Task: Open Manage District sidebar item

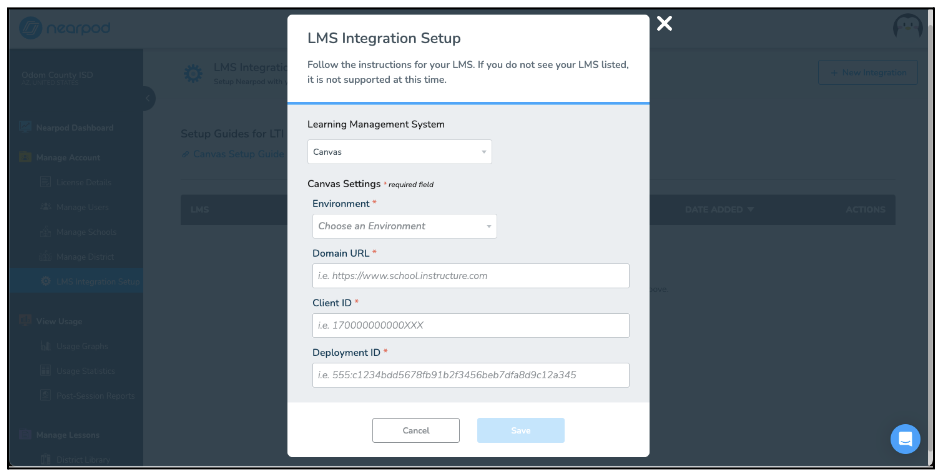Action: [85, 257]
